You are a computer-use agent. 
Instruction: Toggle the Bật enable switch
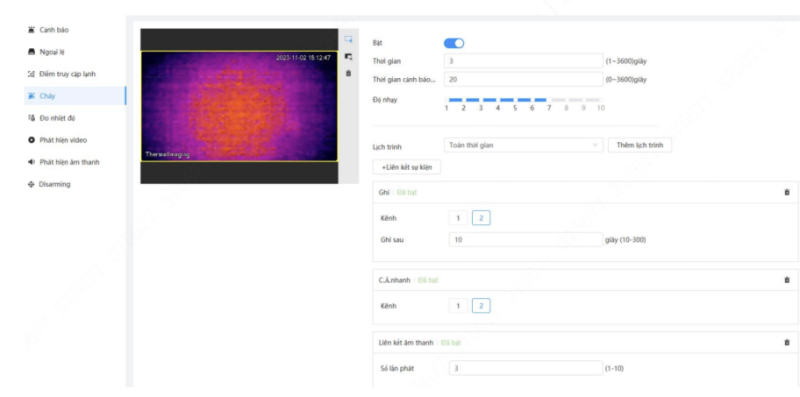coord(454,43)
